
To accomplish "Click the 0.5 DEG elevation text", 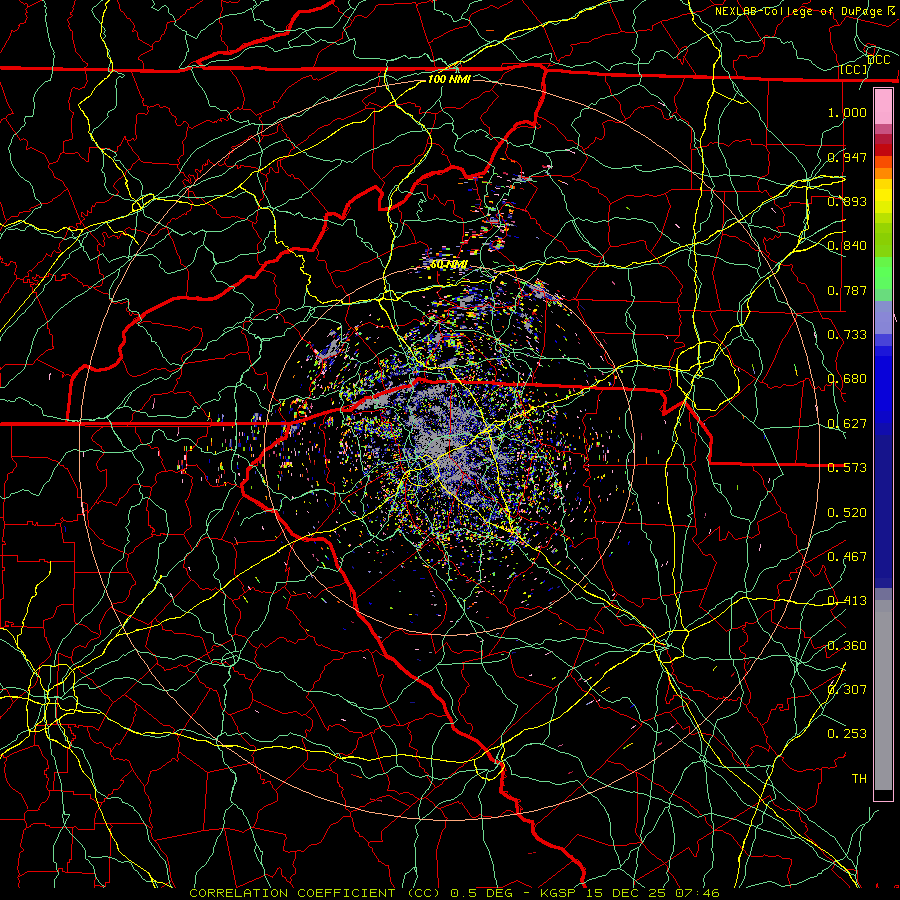I will click(x=481, y=893).
